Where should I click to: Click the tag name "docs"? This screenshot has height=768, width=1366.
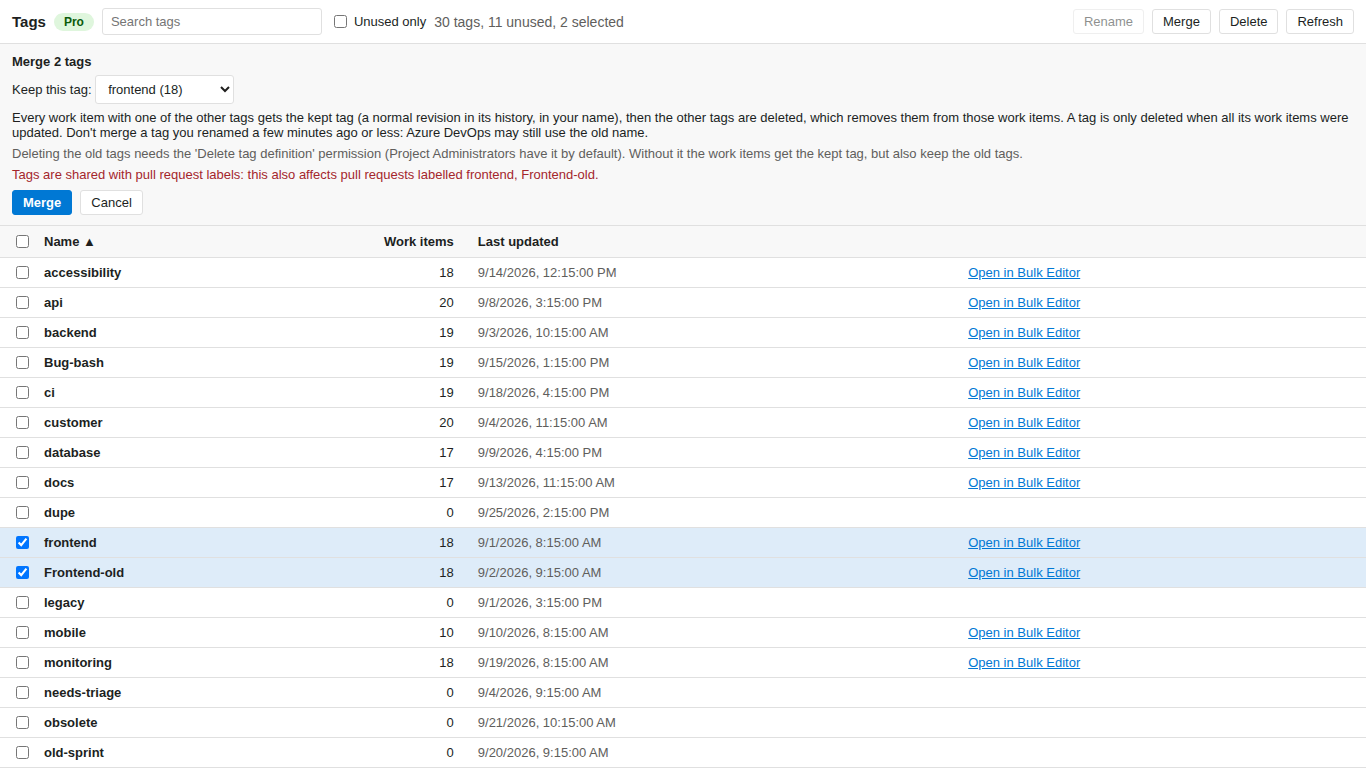[x=59, y=483]
